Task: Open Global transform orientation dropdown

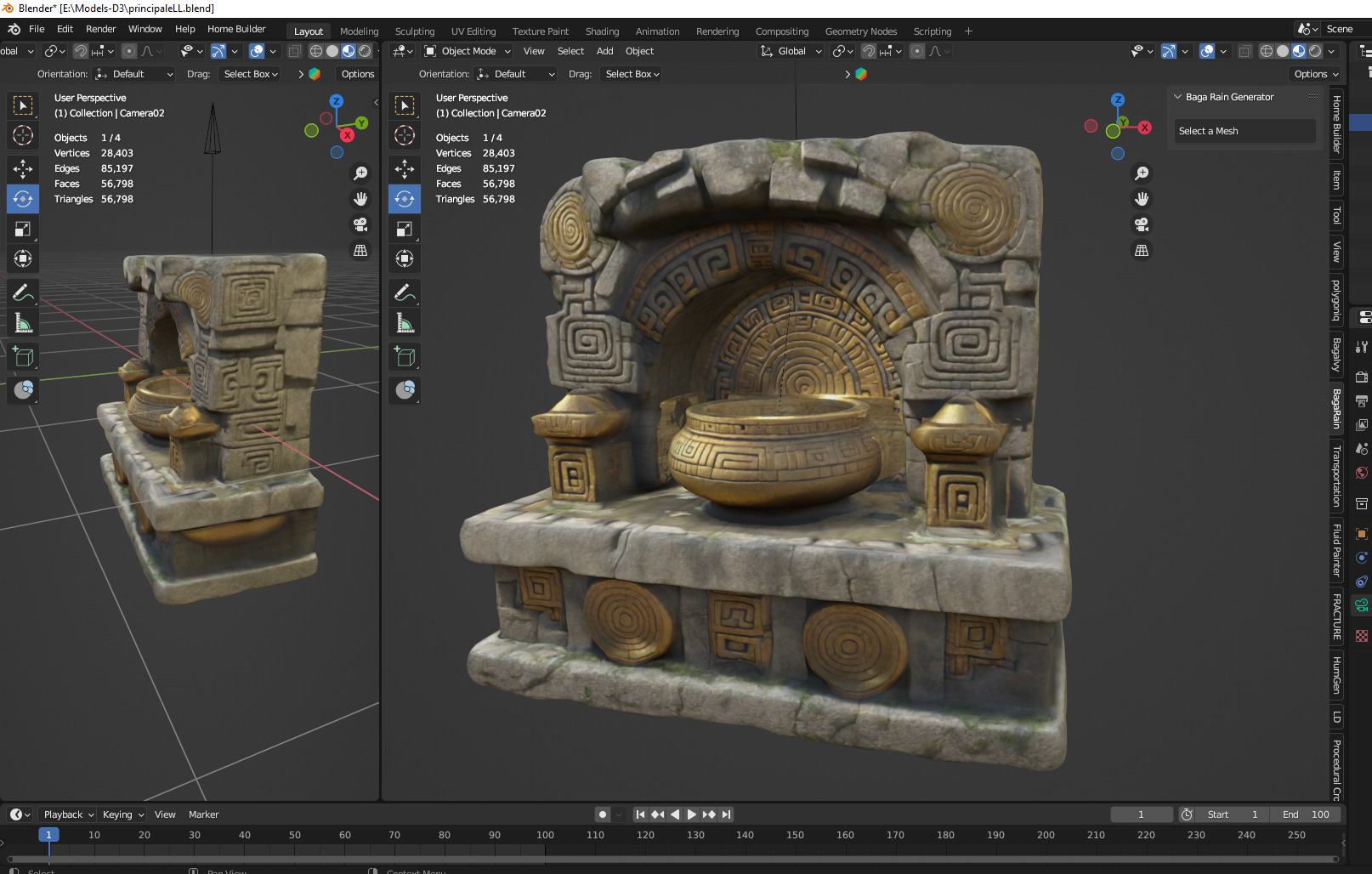Action: pyautogui.click(x=791, y=51)
